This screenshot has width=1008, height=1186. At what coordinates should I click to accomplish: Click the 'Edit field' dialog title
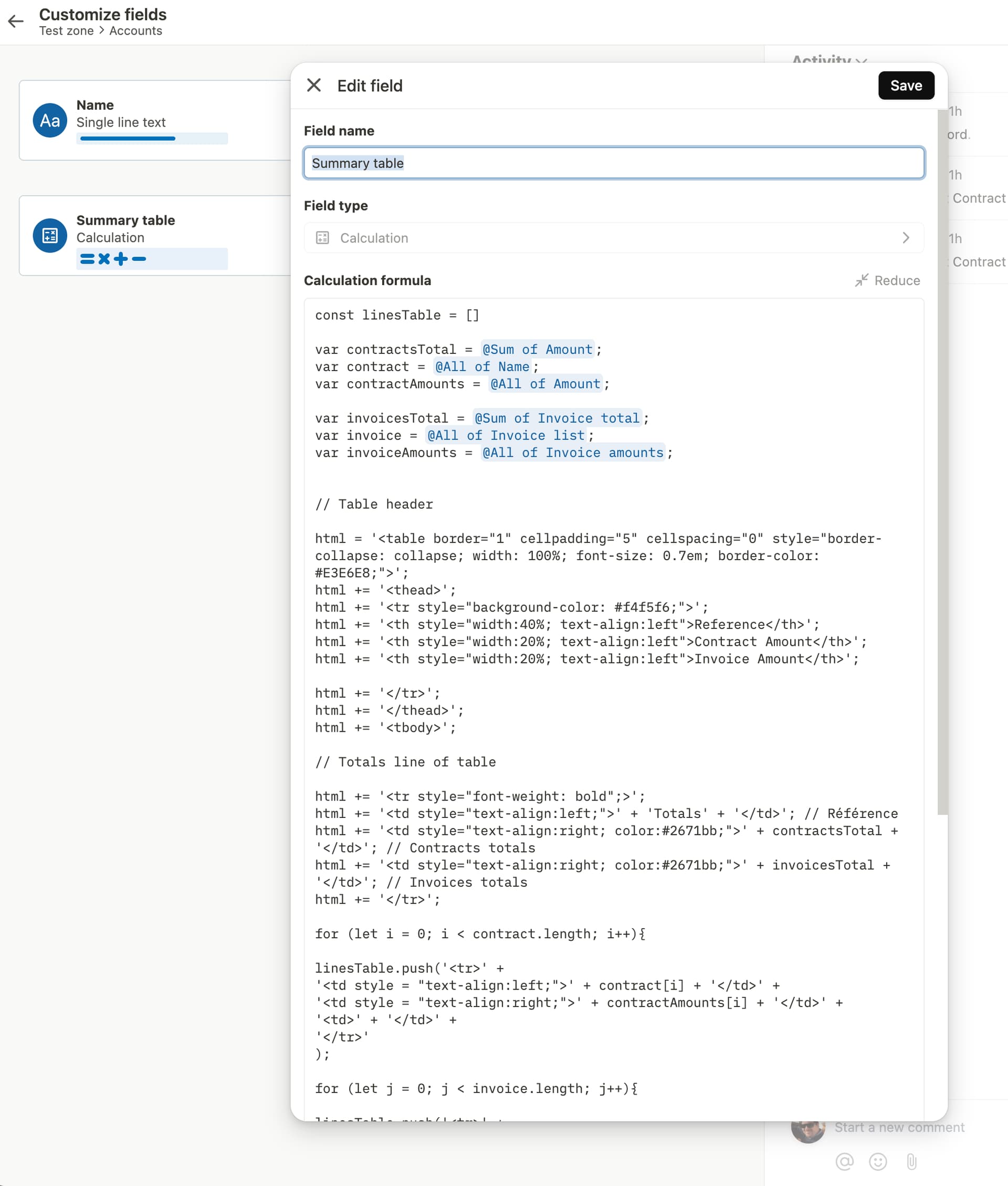click(x=370, y=86)
